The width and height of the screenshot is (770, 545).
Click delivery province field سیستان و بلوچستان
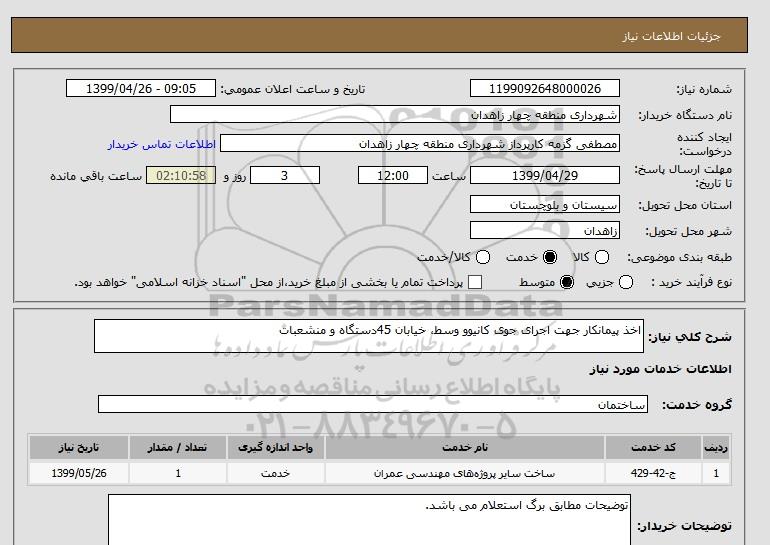click(545, 204)
